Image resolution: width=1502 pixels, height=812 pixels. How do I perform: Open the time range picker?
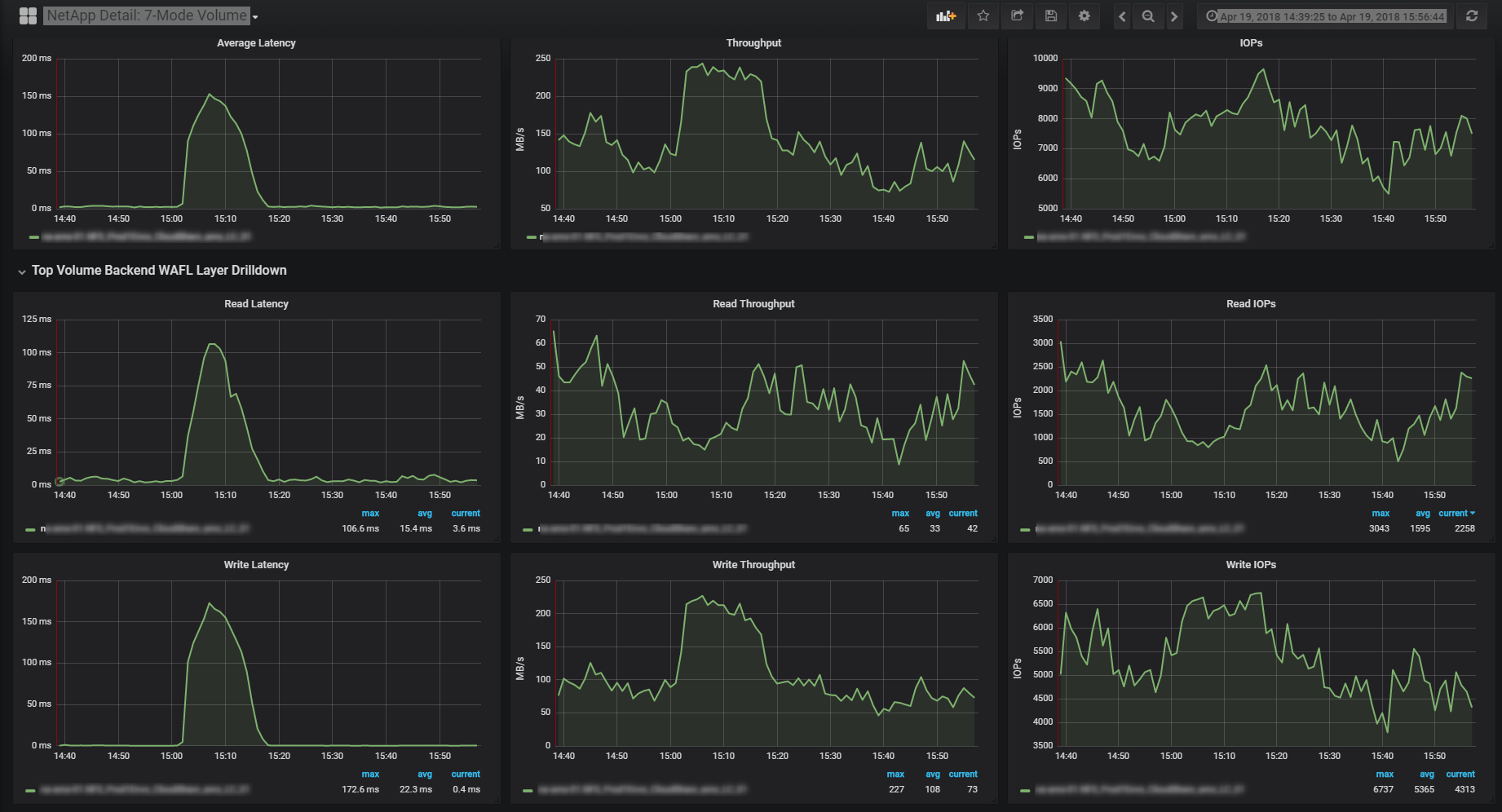click(x=1325, y=16)
